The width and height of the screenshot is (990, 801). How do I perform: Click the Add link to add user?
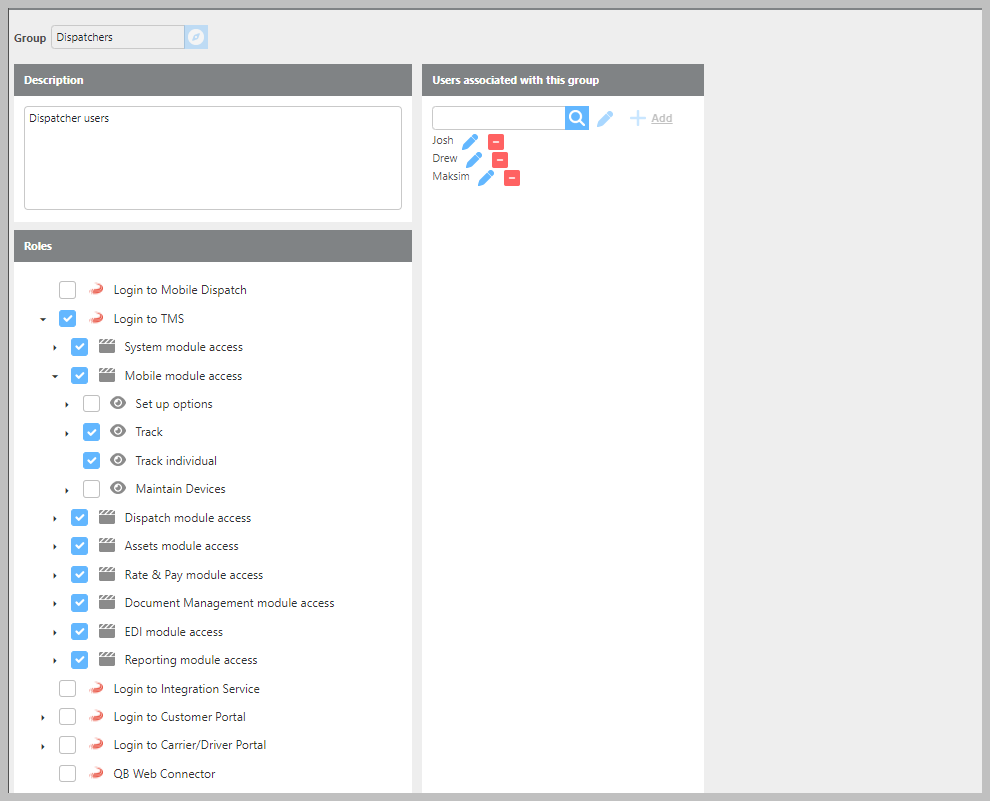coord(661,118)
